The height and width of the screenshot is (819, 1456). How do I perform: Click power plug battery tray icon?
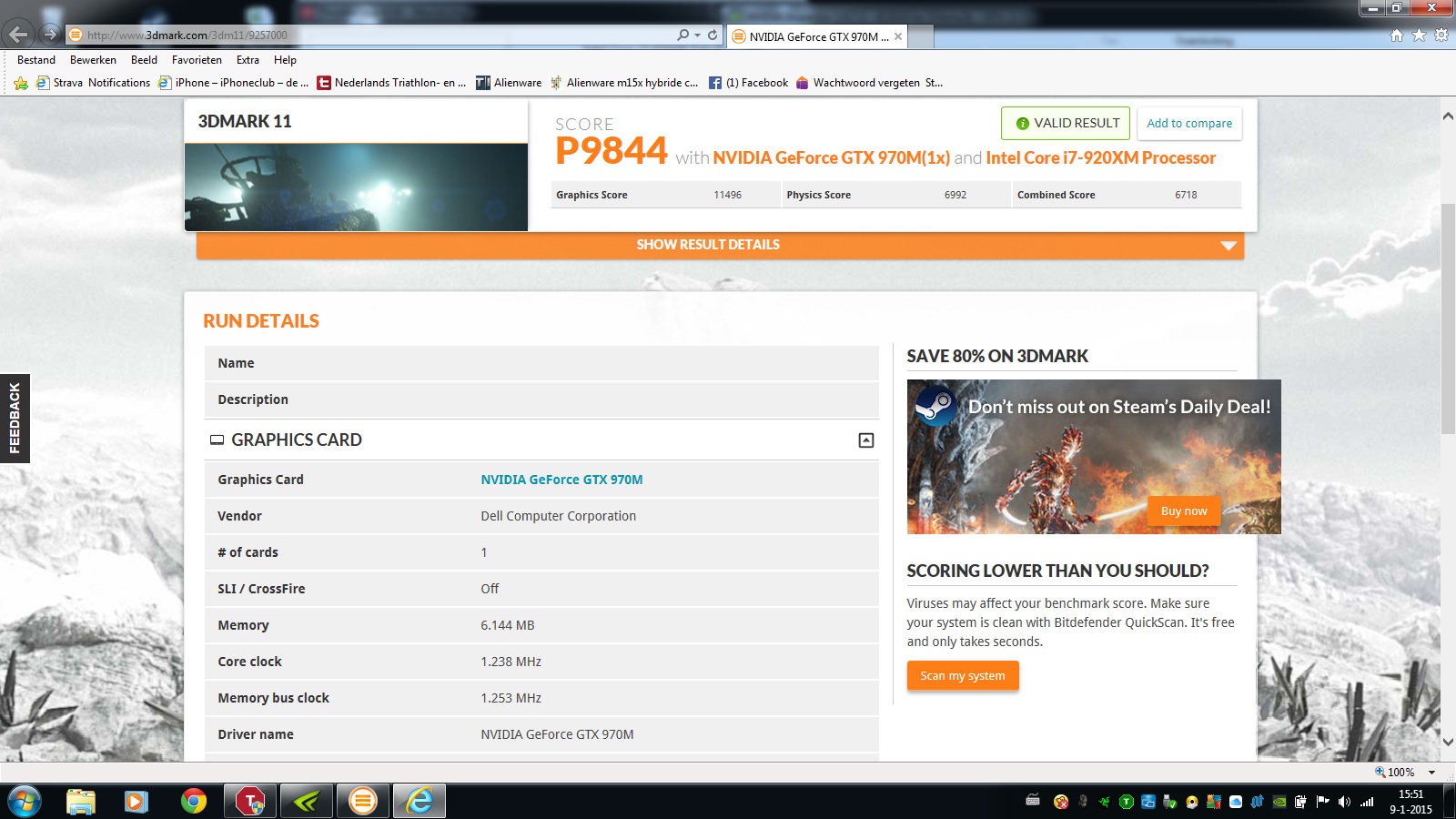[x=1300, y=802]
